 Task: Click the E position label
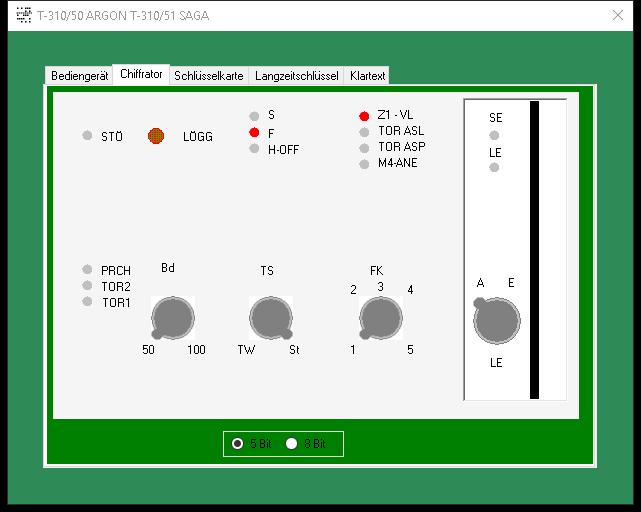tap(511, 283)
